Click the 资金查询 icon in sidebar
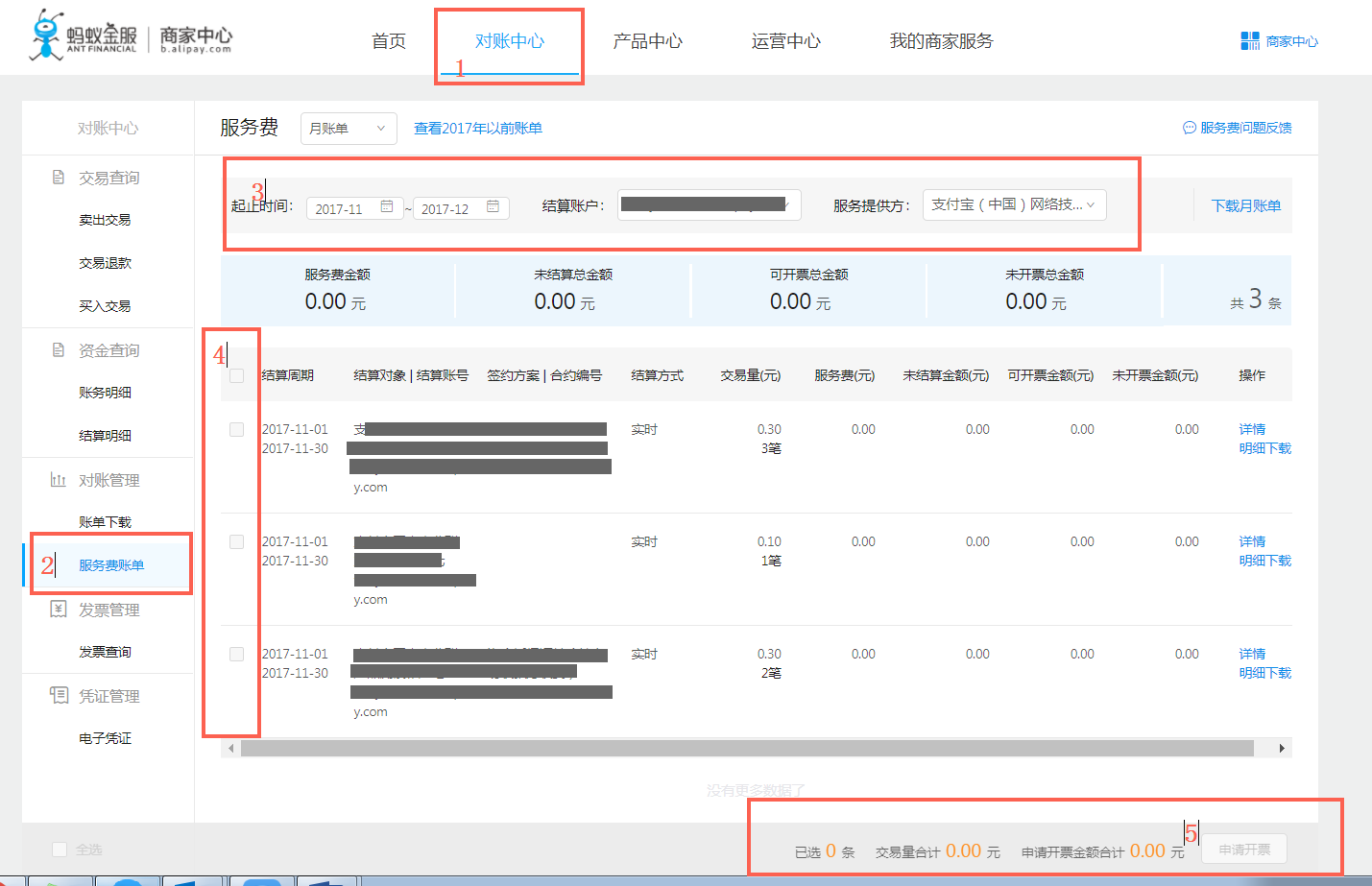1372x886 pixels. [x=59, y=350]
